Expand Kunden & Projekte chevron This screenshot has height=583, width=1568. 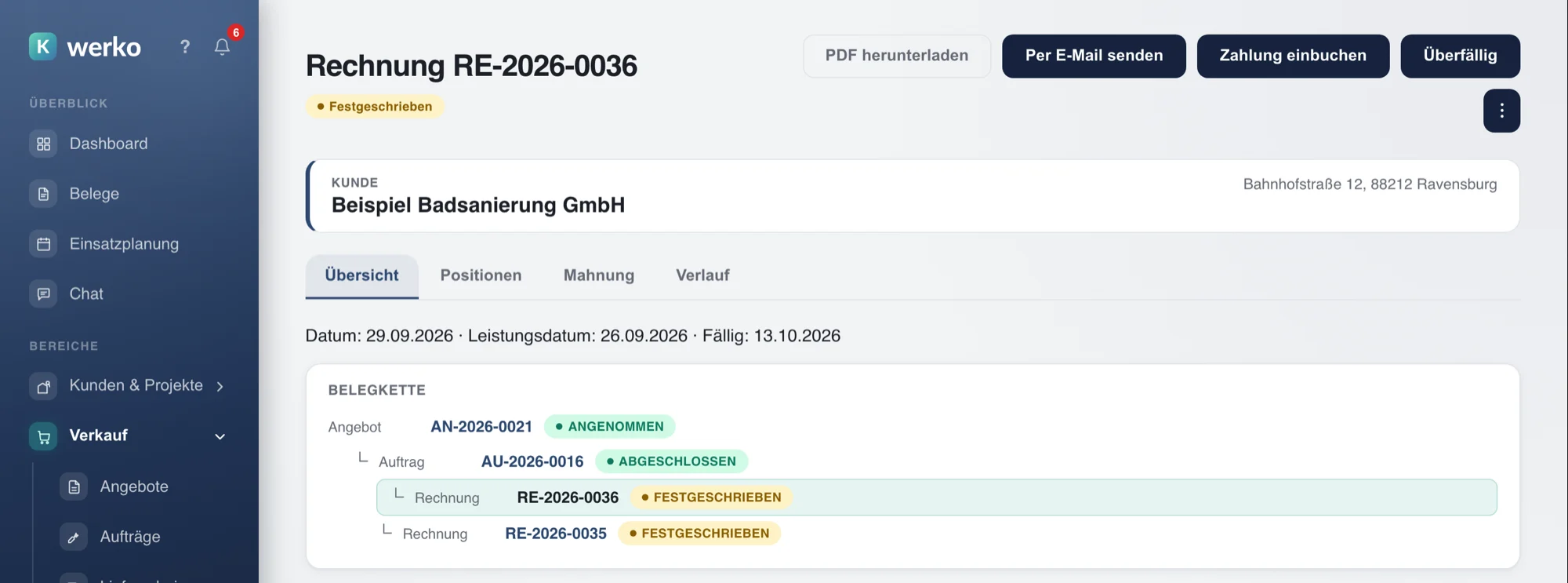tap(220, 386)
